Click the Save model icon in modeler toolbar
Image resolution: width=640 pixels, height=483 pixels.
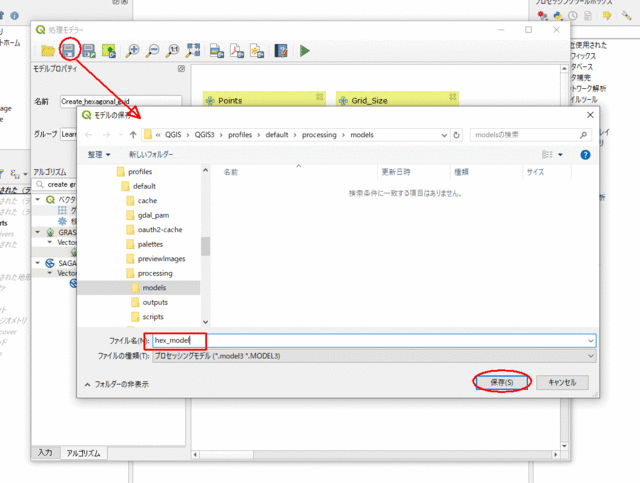pyautogui.click(x=69, y=51)
